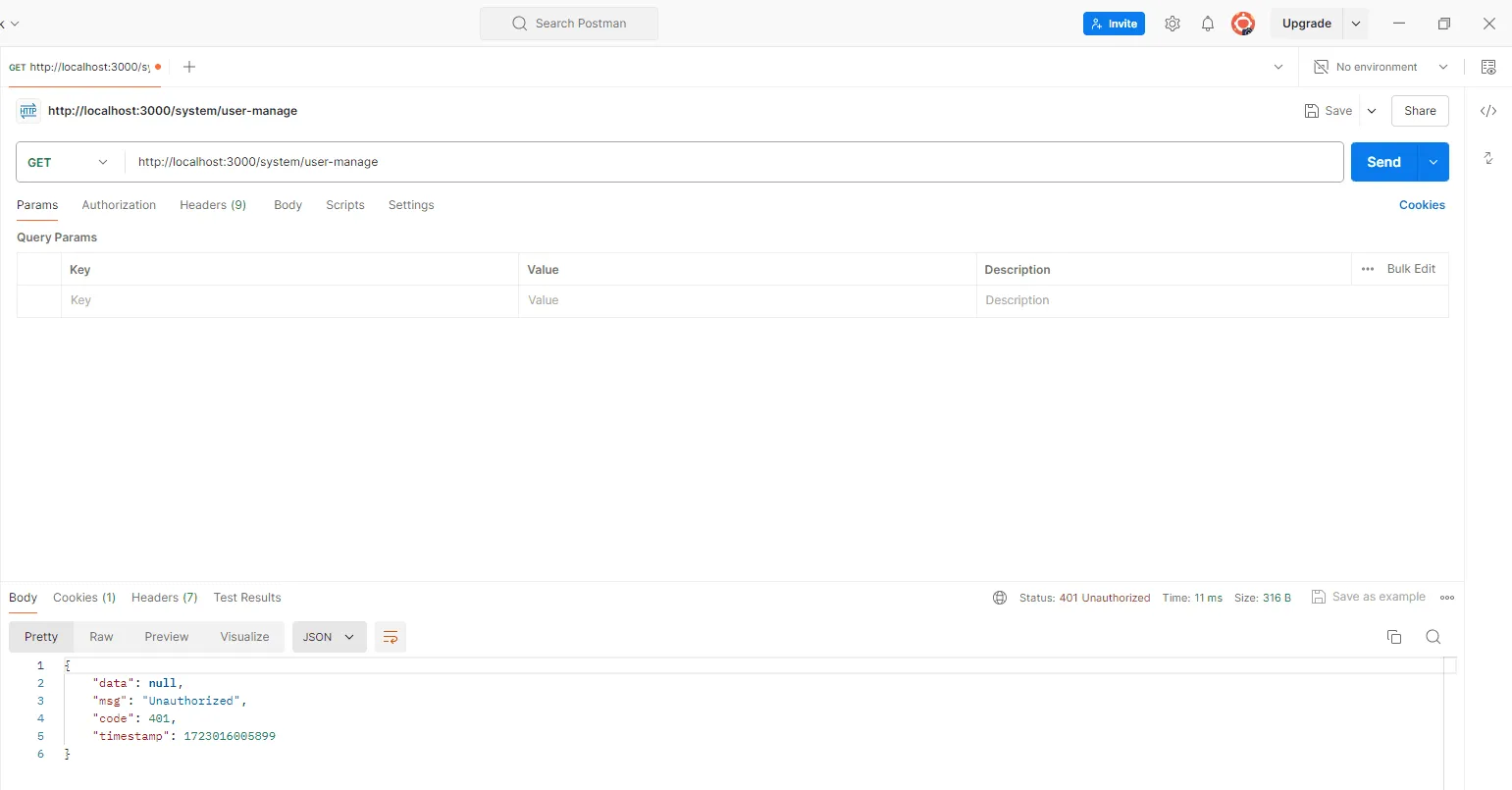Click the Save button

(x=1328, y=111)
